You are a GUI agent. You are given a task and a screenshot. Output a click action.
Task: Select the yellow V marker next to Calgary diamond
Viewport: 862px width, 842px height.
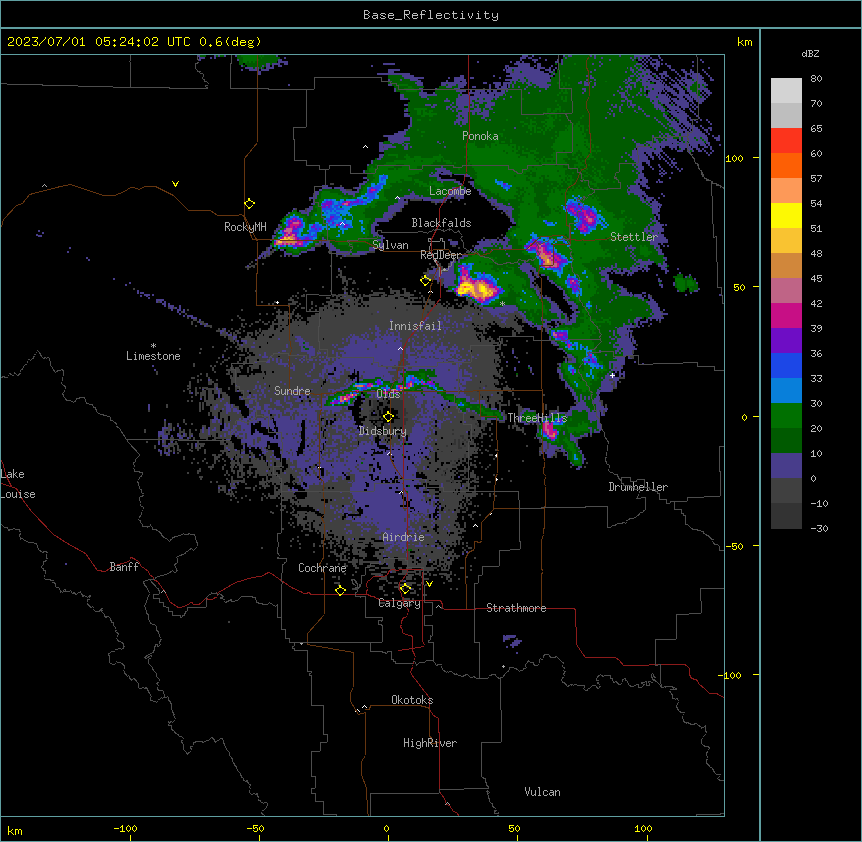(x=429, y=584)
